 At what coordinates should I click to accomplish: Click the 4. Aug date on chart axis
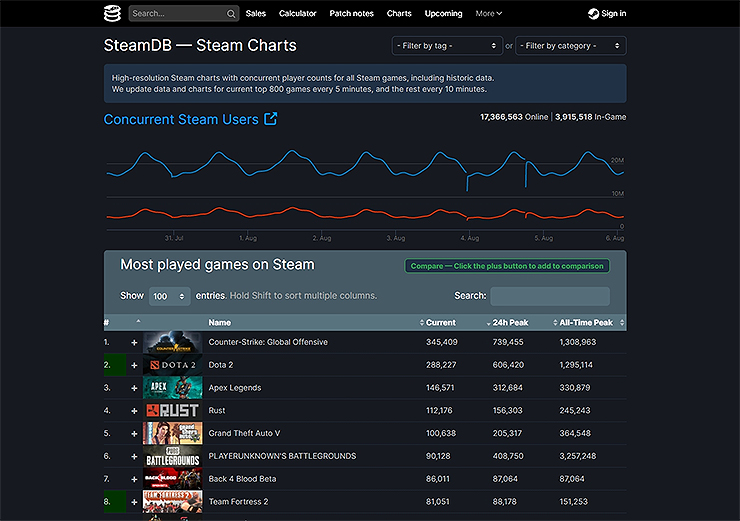tap(470, 238)
